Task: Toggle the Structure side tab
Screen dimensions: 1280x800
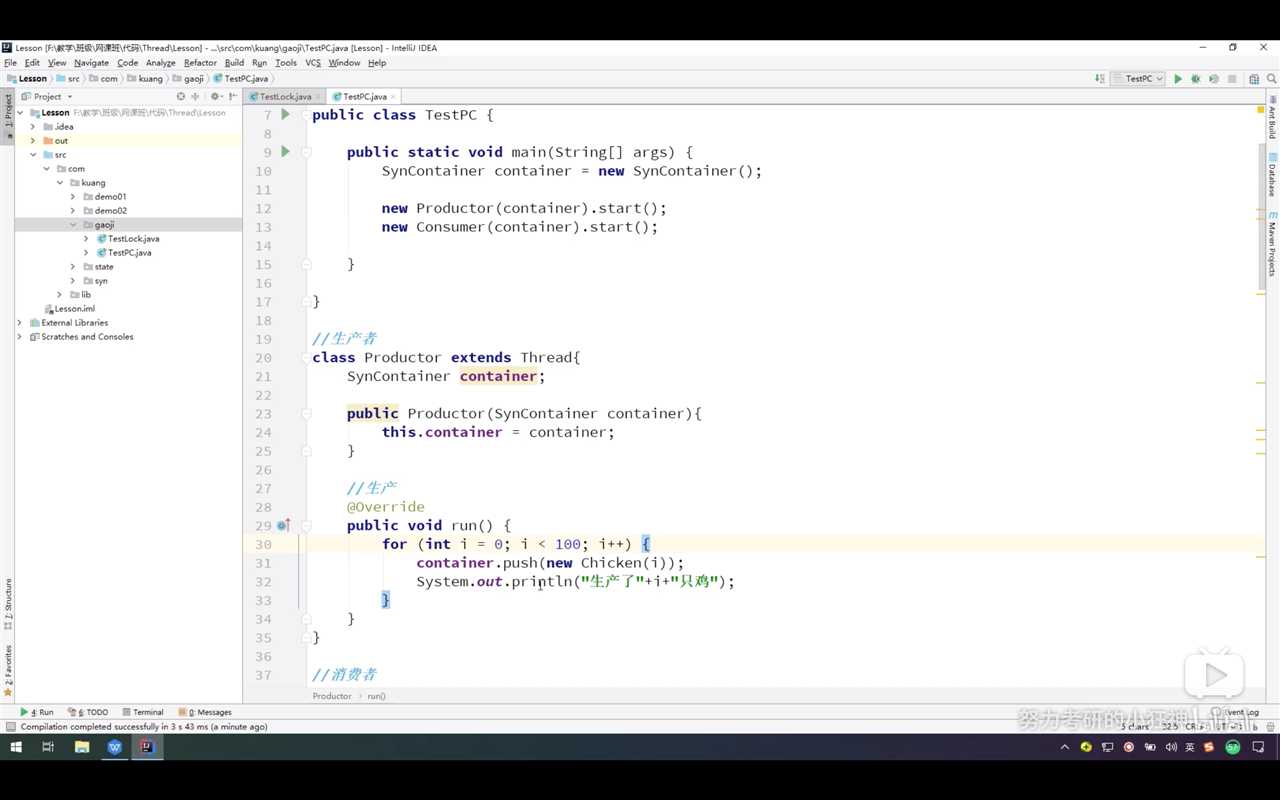Action: tap(8, 603)
